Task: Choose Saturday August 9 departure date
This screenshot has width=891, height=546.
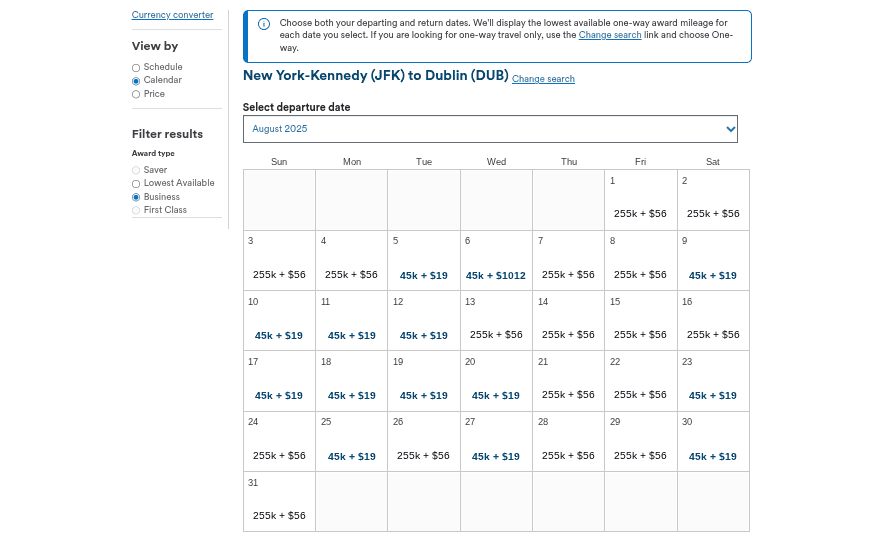Action: (712, 275)
